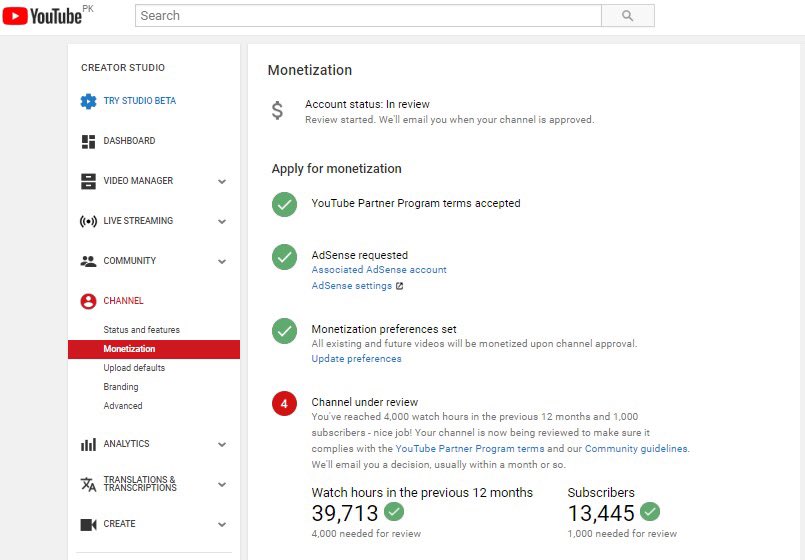Click the Channel profile icon

88,301
